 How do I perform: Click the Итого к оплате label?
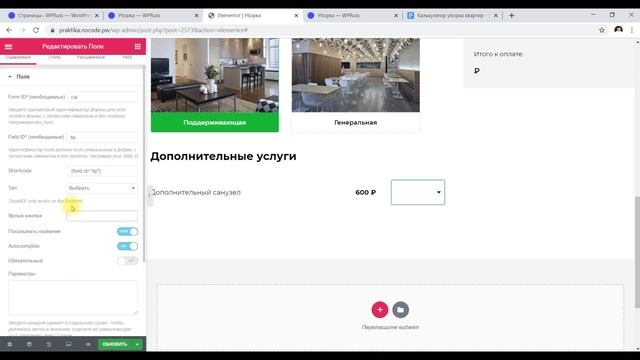click(498, 54)
